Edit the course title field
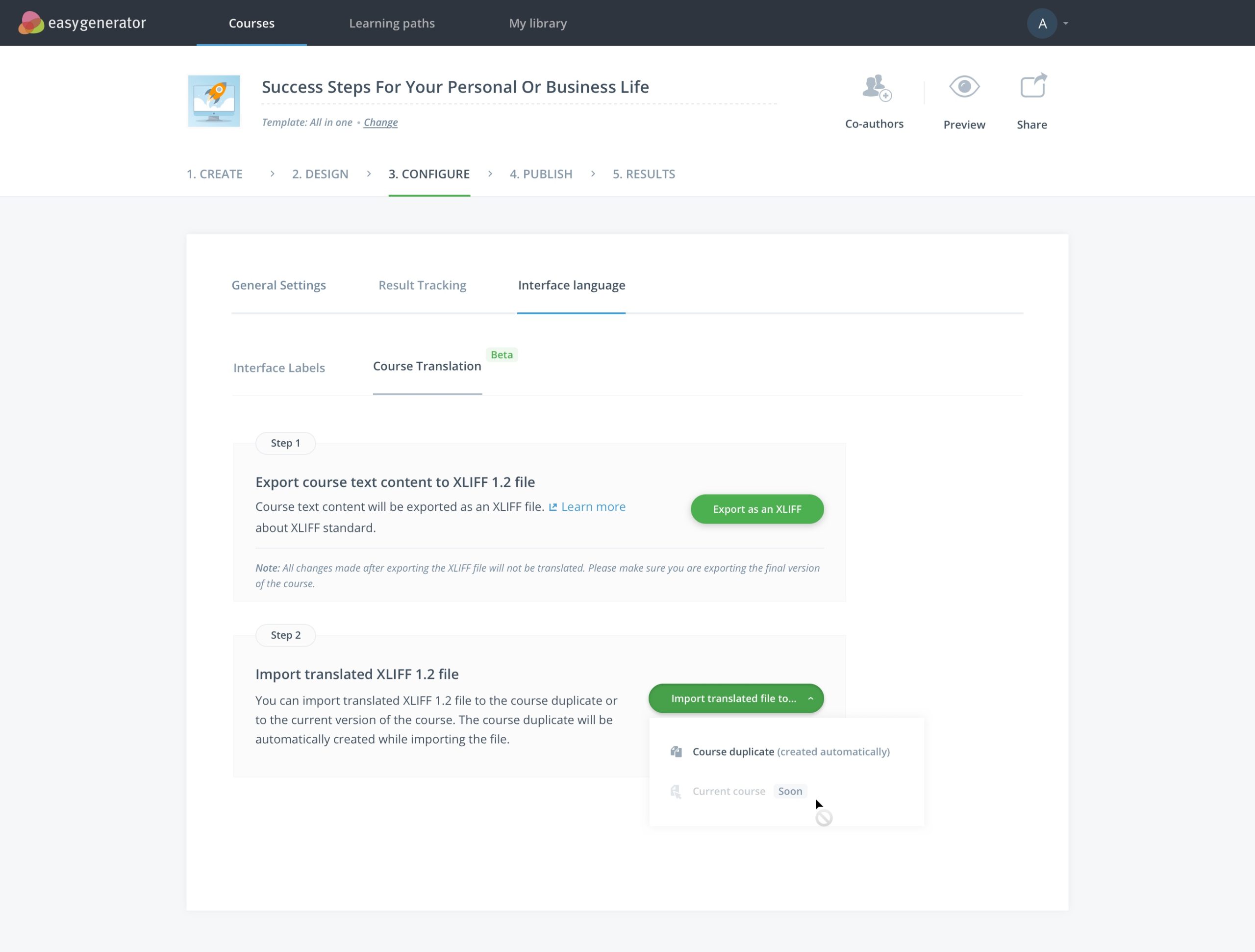1255x952 pixels. tap(455, 87)
